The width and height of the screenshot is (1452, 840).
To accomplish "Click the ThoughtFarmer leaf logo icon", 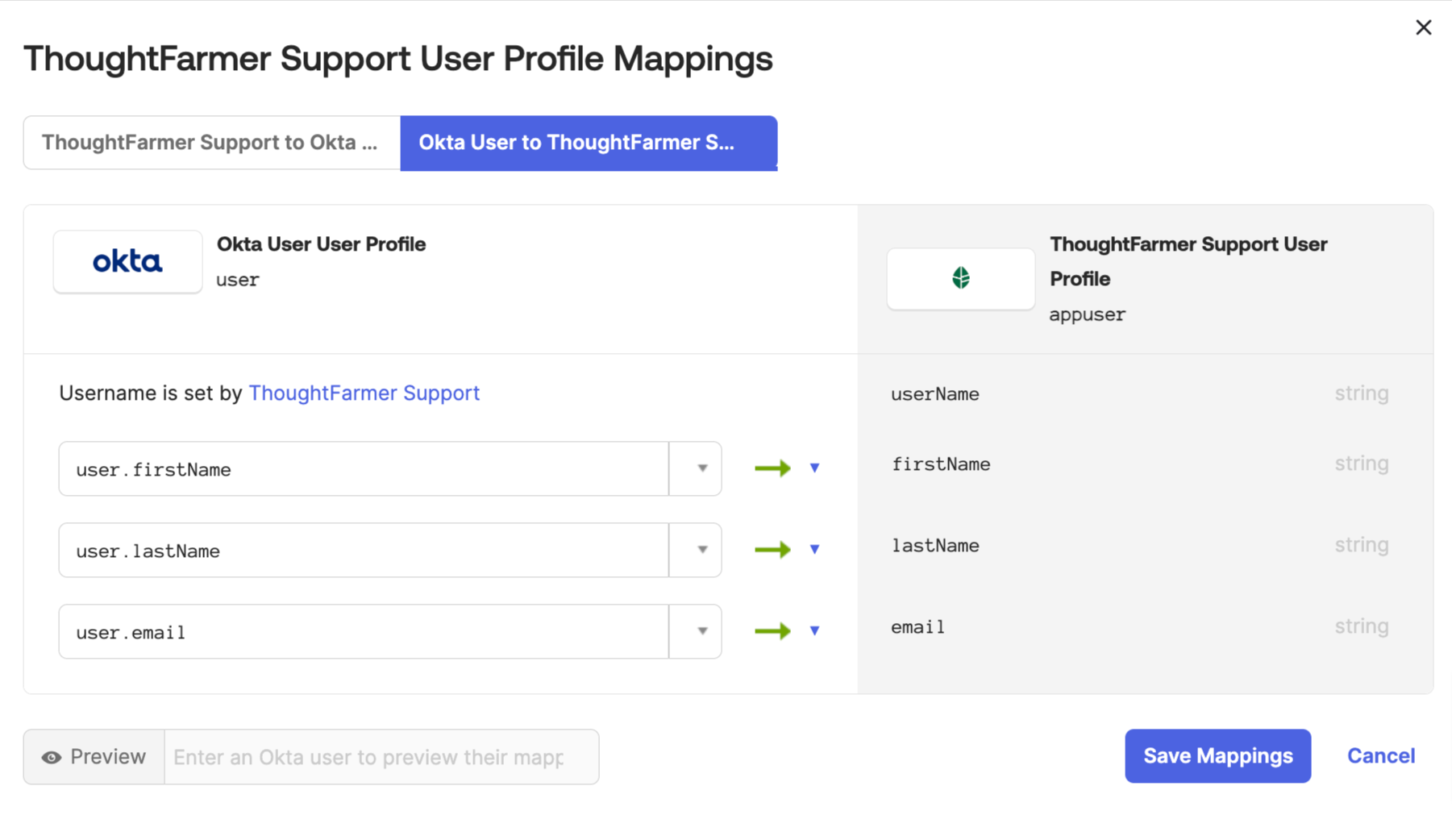I will 960,278.
